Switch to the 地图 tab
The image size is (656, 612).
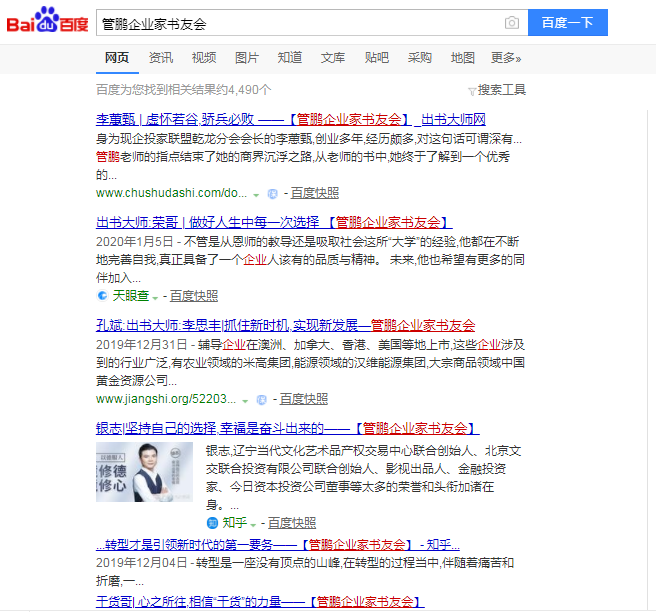coord(462,58)
